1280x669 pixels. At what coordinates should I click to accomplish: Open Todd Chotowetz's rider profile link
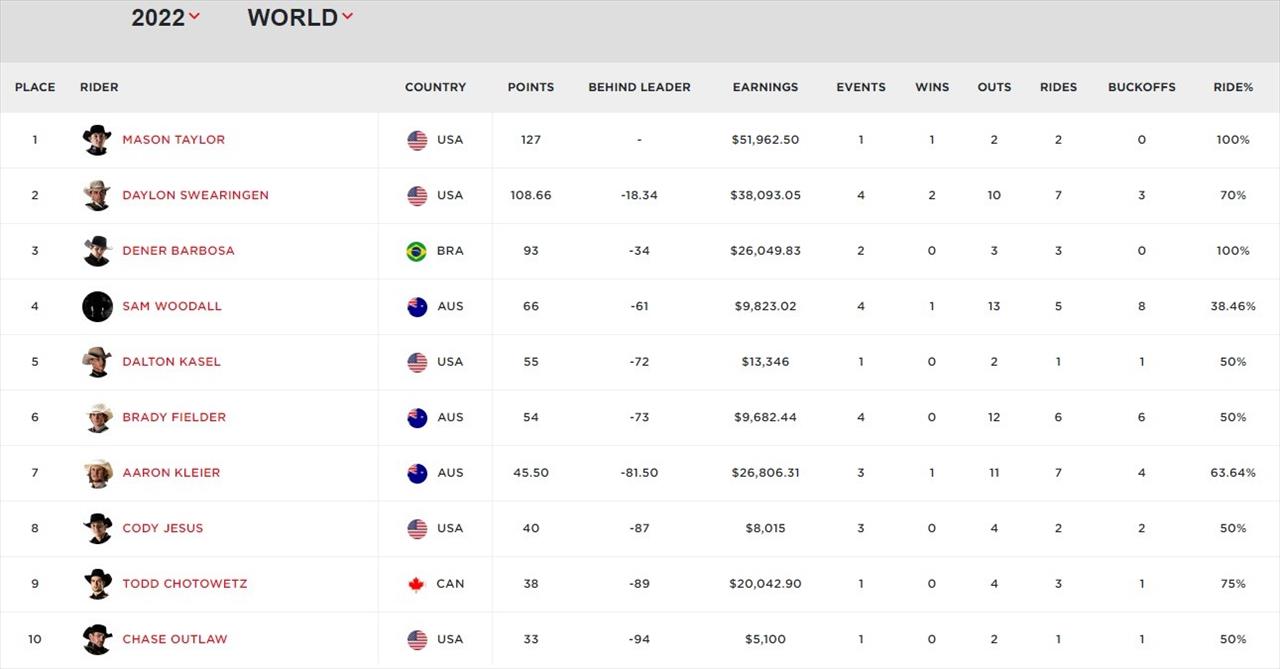point(185,584)
